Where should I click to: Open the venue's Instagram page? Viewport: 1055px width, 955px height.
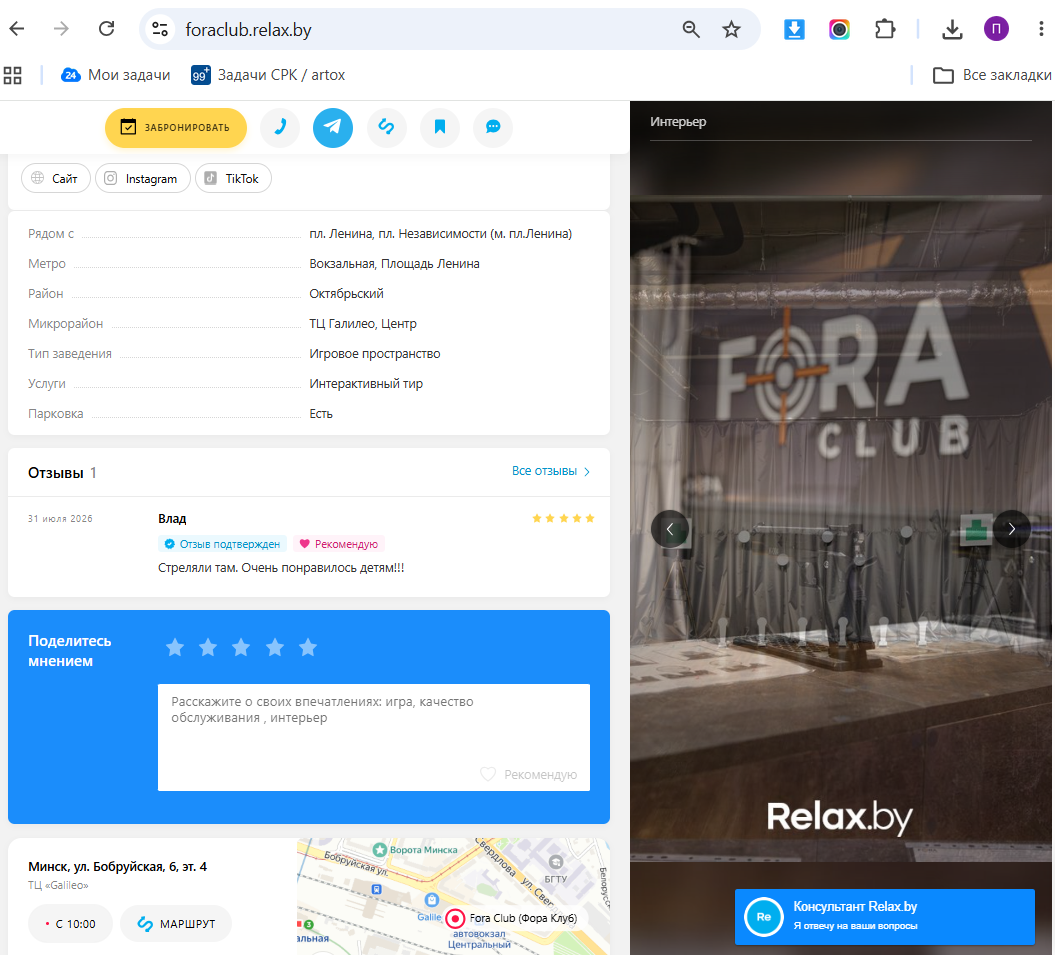(x=143, y=178)
